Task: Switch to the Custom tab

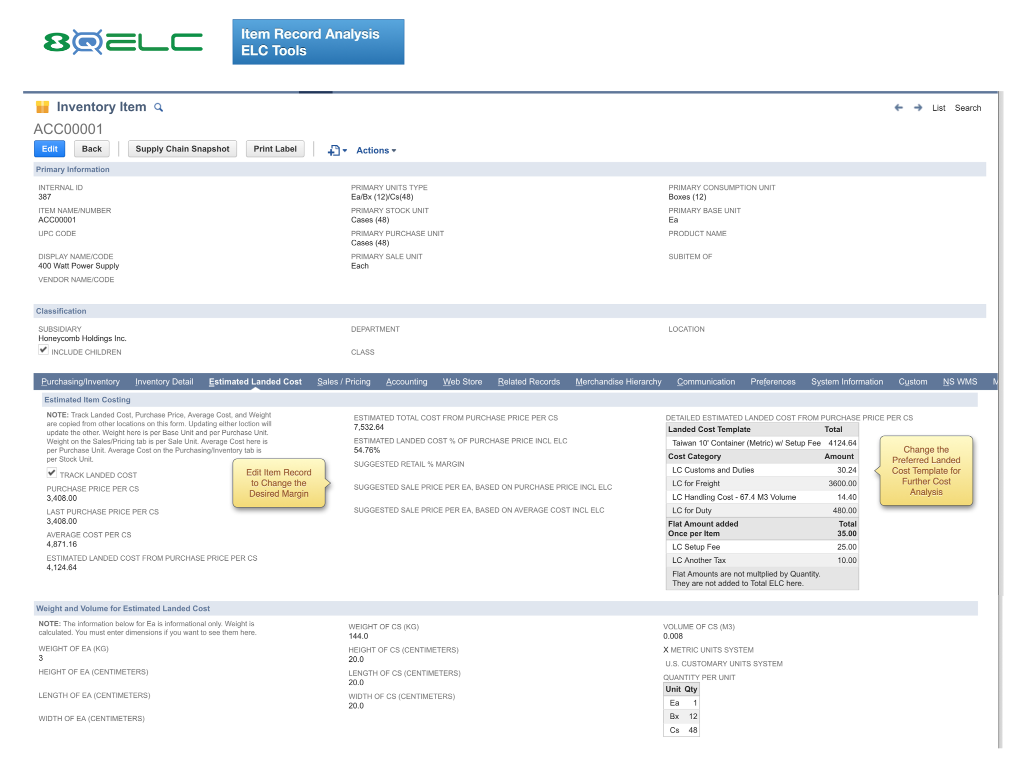Action: click(x=912, y=382)
